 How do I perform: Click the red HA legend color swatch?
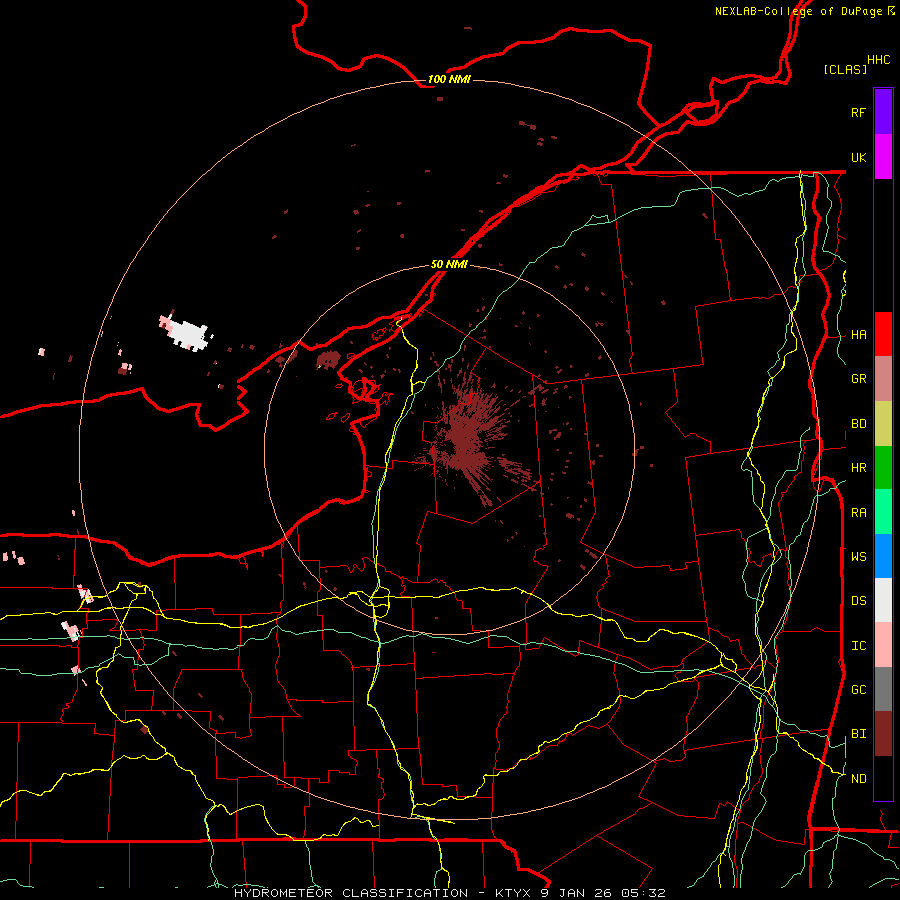[883, 334]
